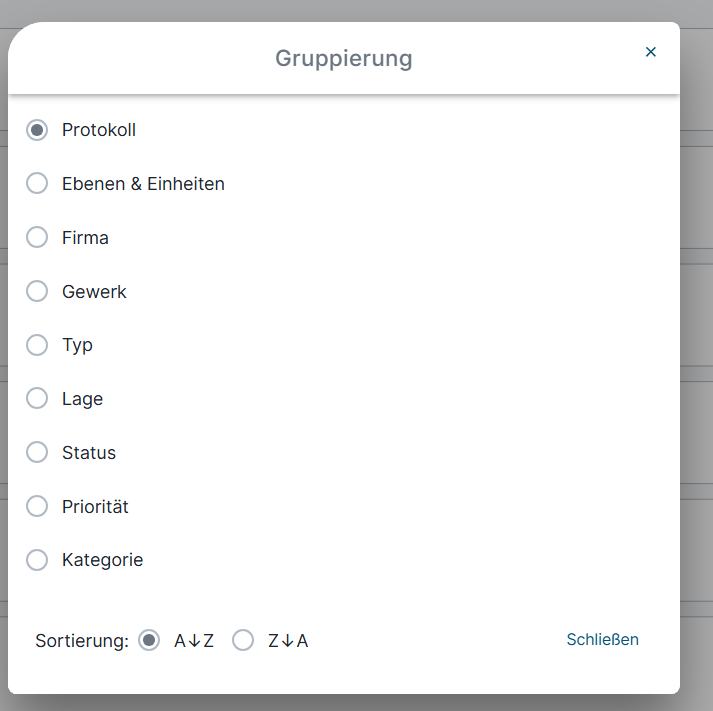Click the 'Kategorie' option label text

(102, 560)
